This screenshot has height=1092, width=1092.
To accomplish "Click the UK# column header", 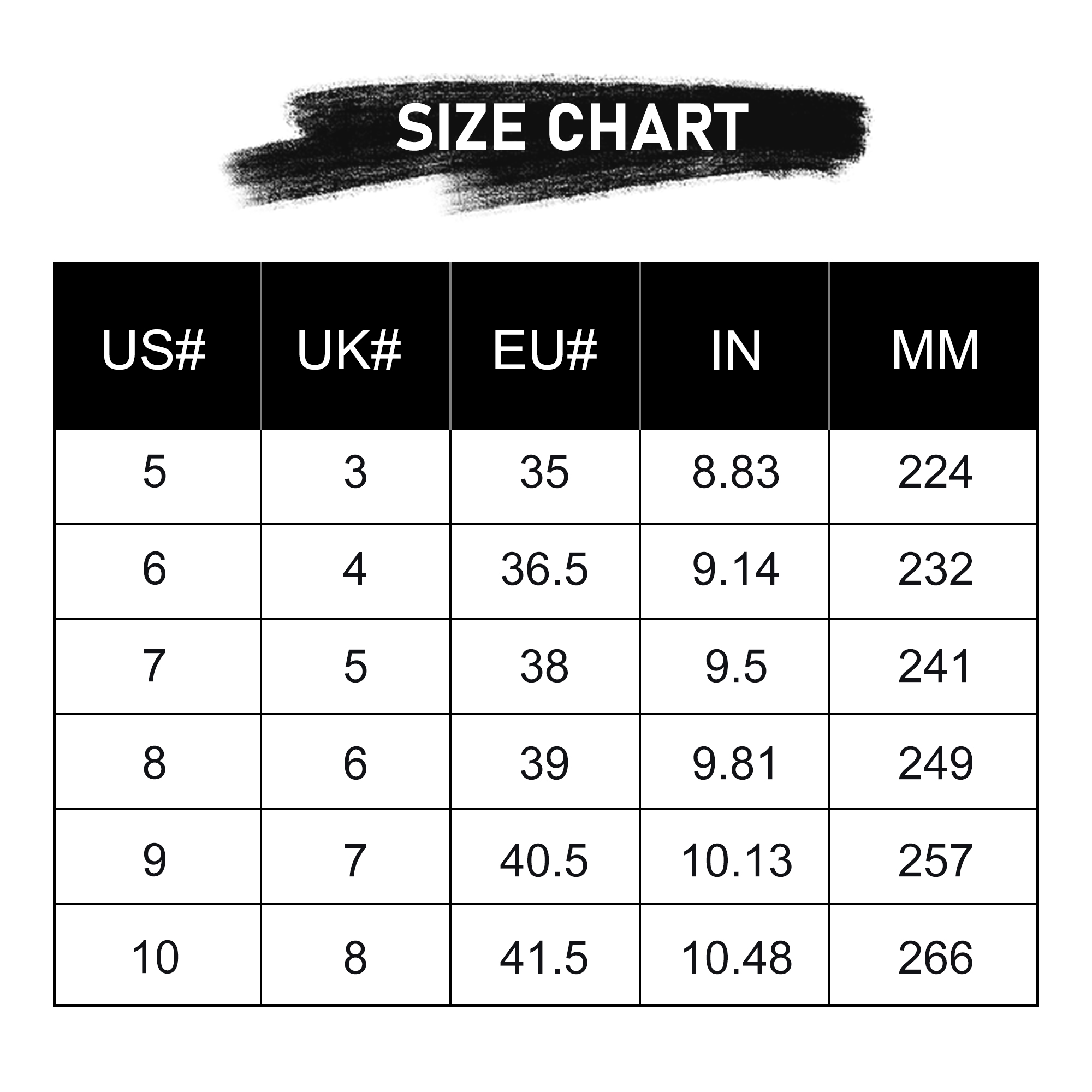I will [349, 351].
